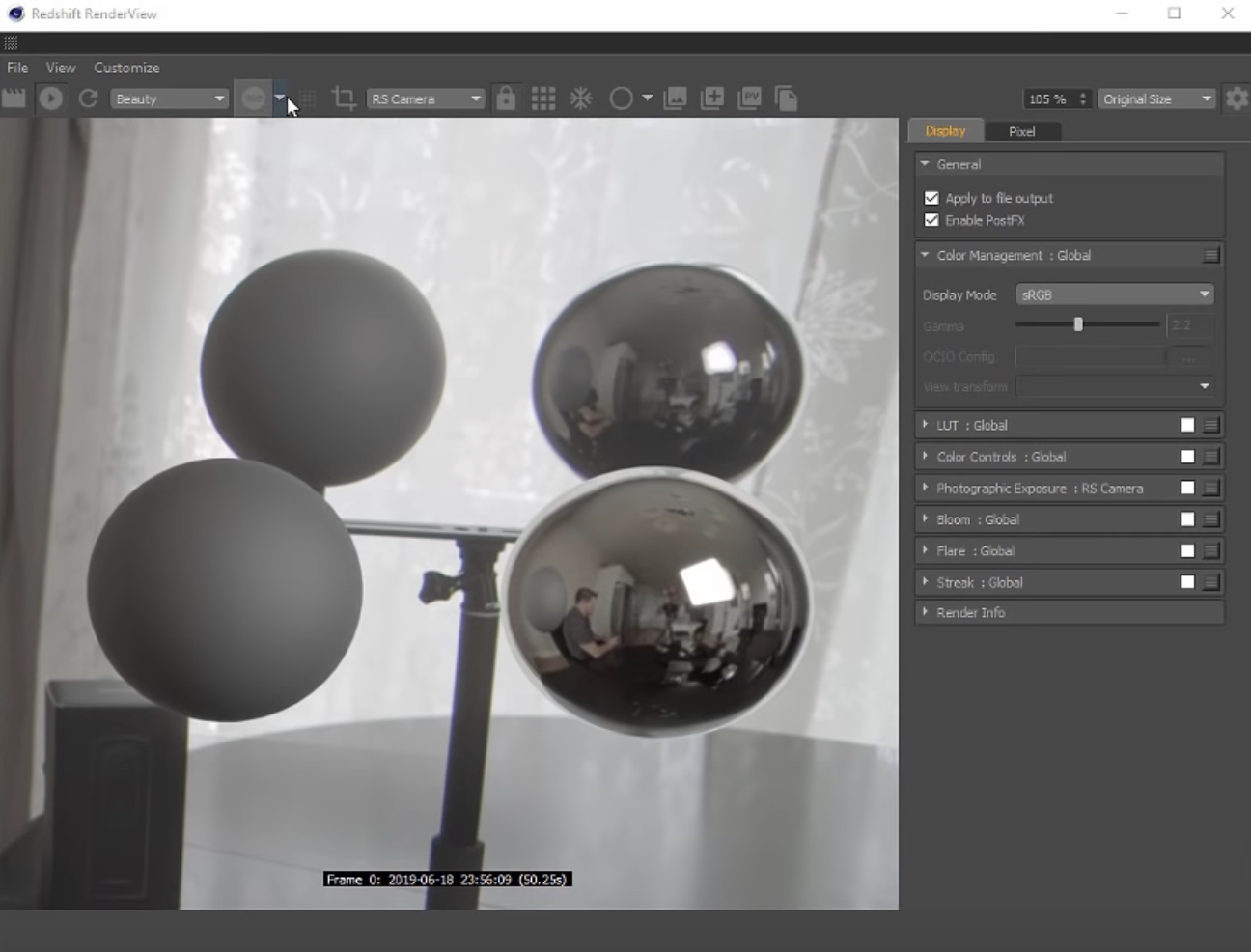Click the OCIO Config browse button

[x=1189, y=356]
